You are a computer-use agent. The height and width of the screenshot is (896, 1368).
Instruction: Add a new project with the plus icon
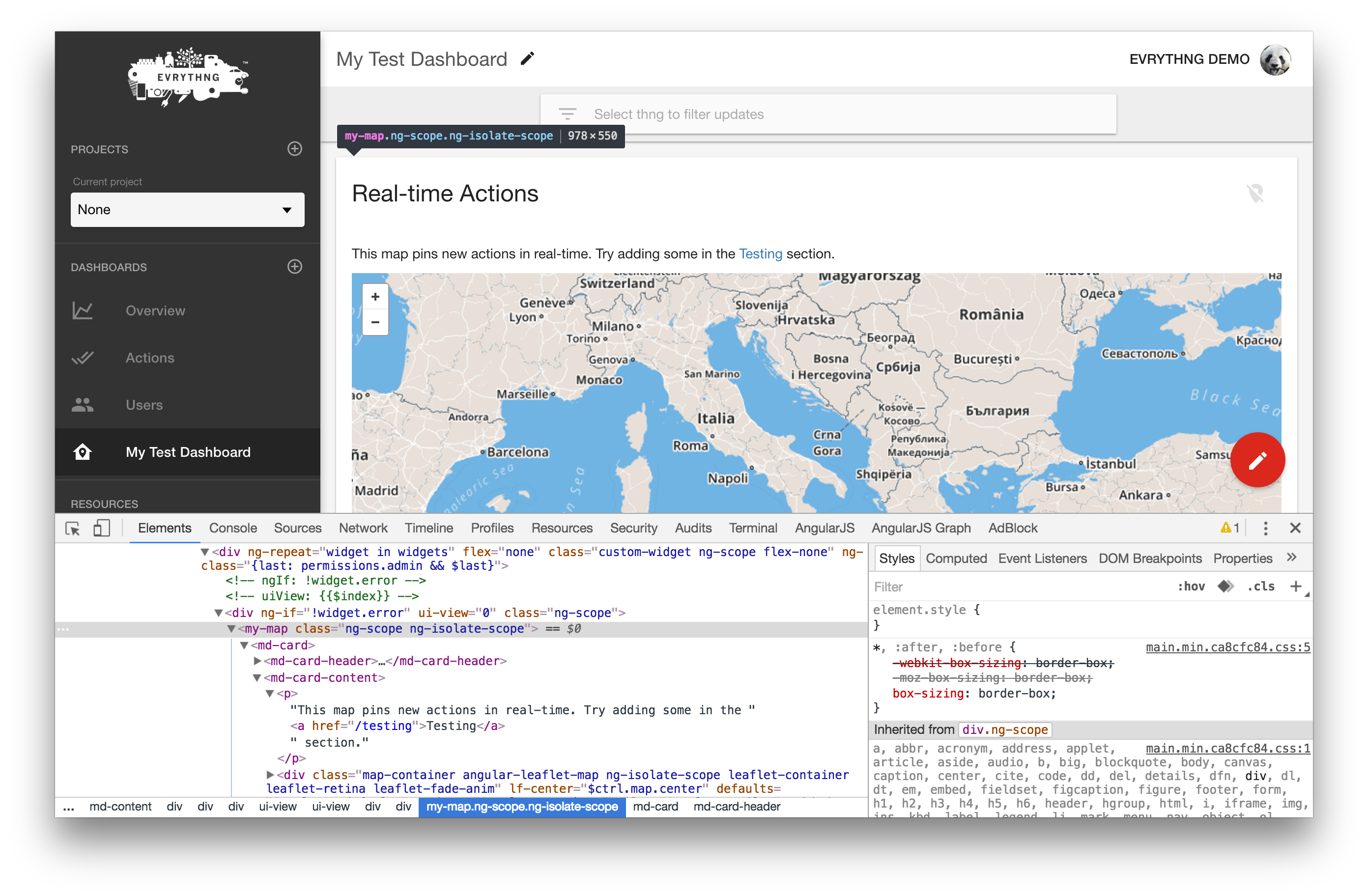click(294, 149)
